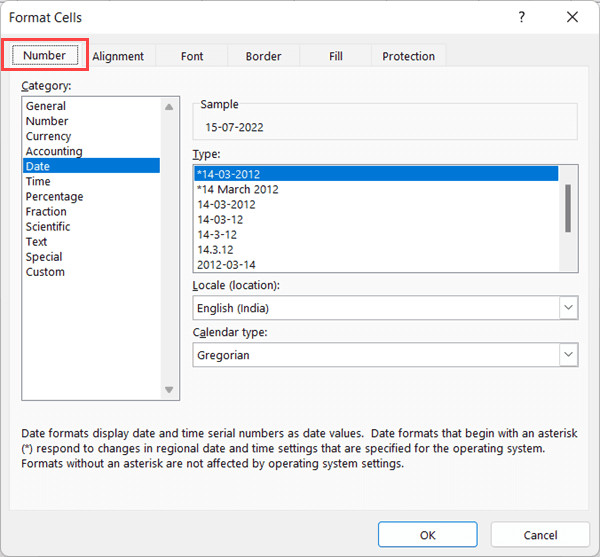The width and height of the screenshot is (600, 557).
Task: Open the Font tab
Action: coord(192,57)
